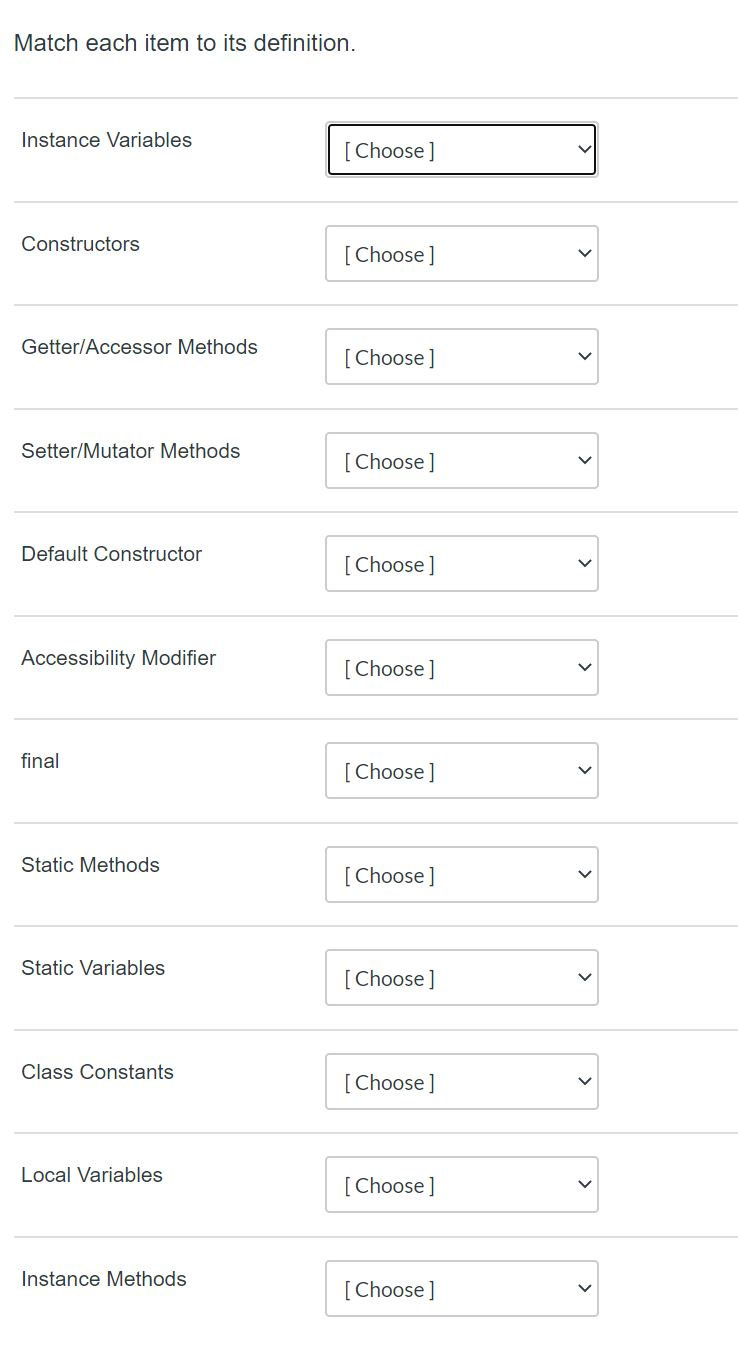Open the Local Variables dropdown

tap(461, 1184)
